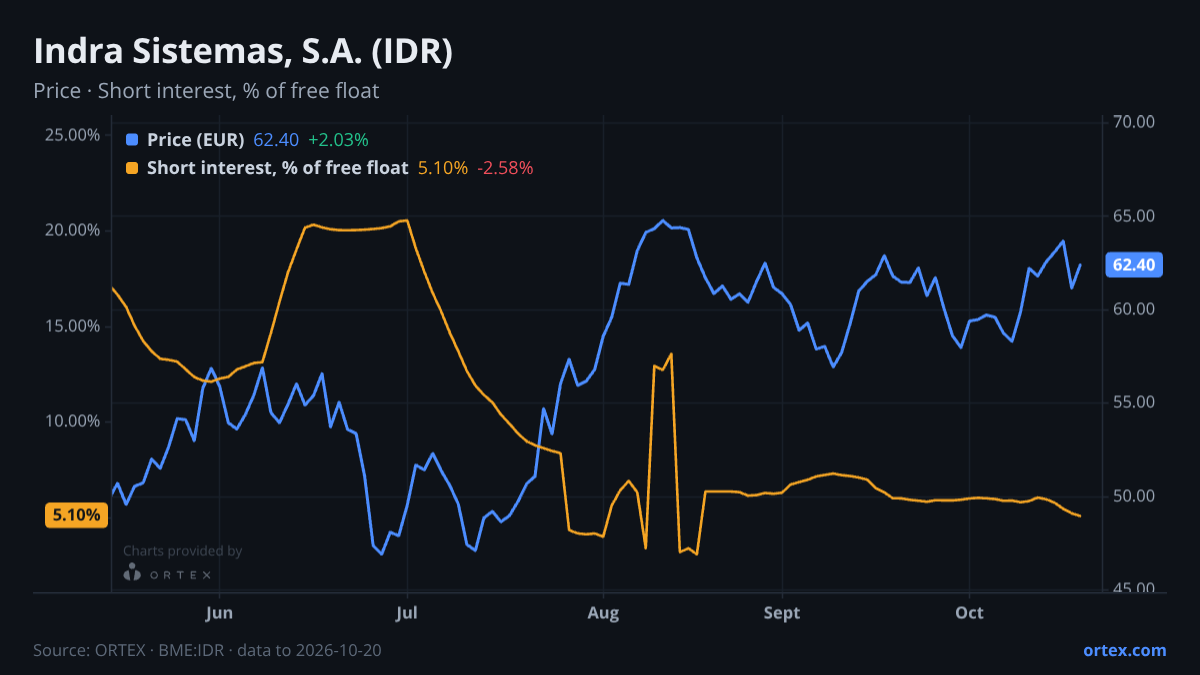1200x675 pixels.
Task: Click the +2.03% price change value
Action: point(338,140)
